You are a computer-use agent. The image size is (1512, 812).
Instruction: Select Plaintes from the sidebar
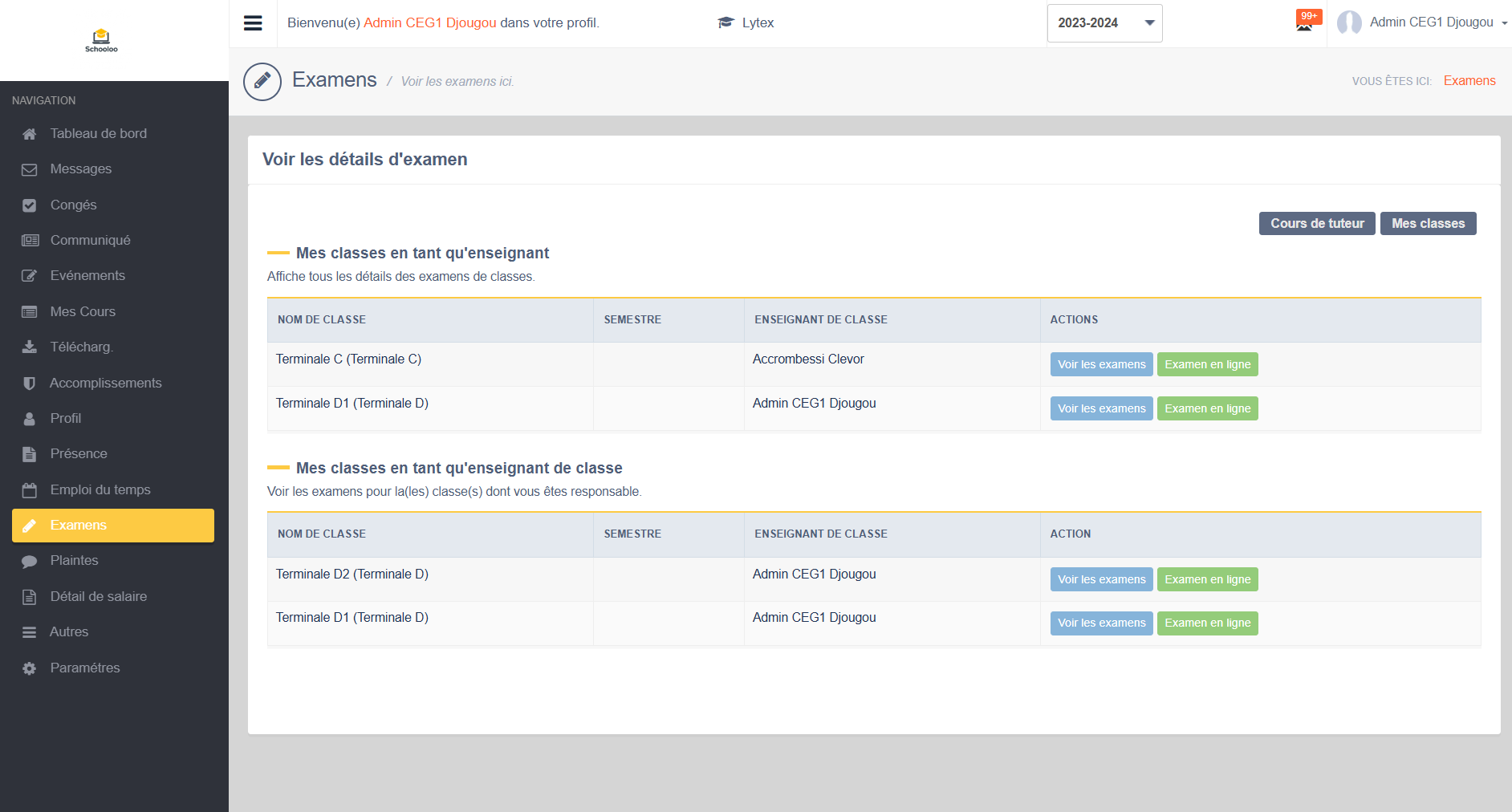pos(74,561)
